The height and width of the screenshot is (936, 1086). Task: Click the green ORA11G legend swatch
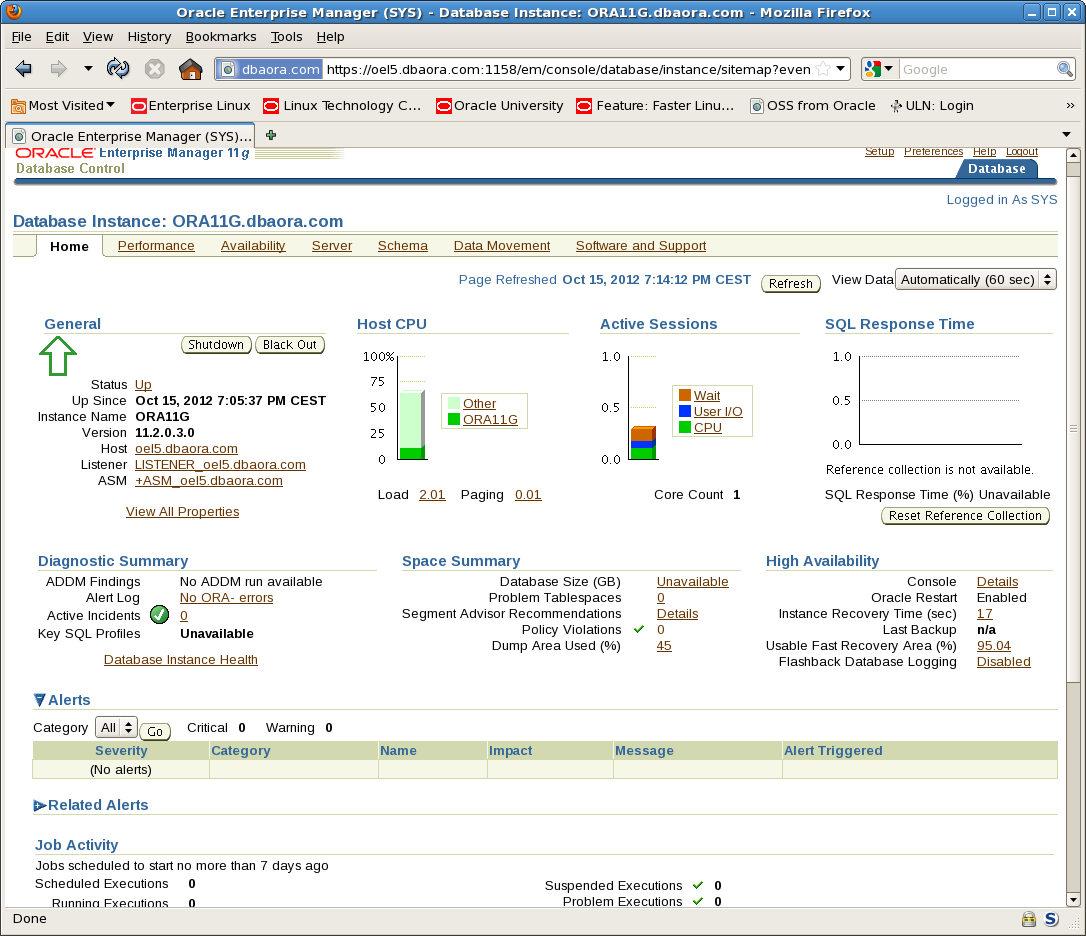pyautogui.click(x=454, y=419)
